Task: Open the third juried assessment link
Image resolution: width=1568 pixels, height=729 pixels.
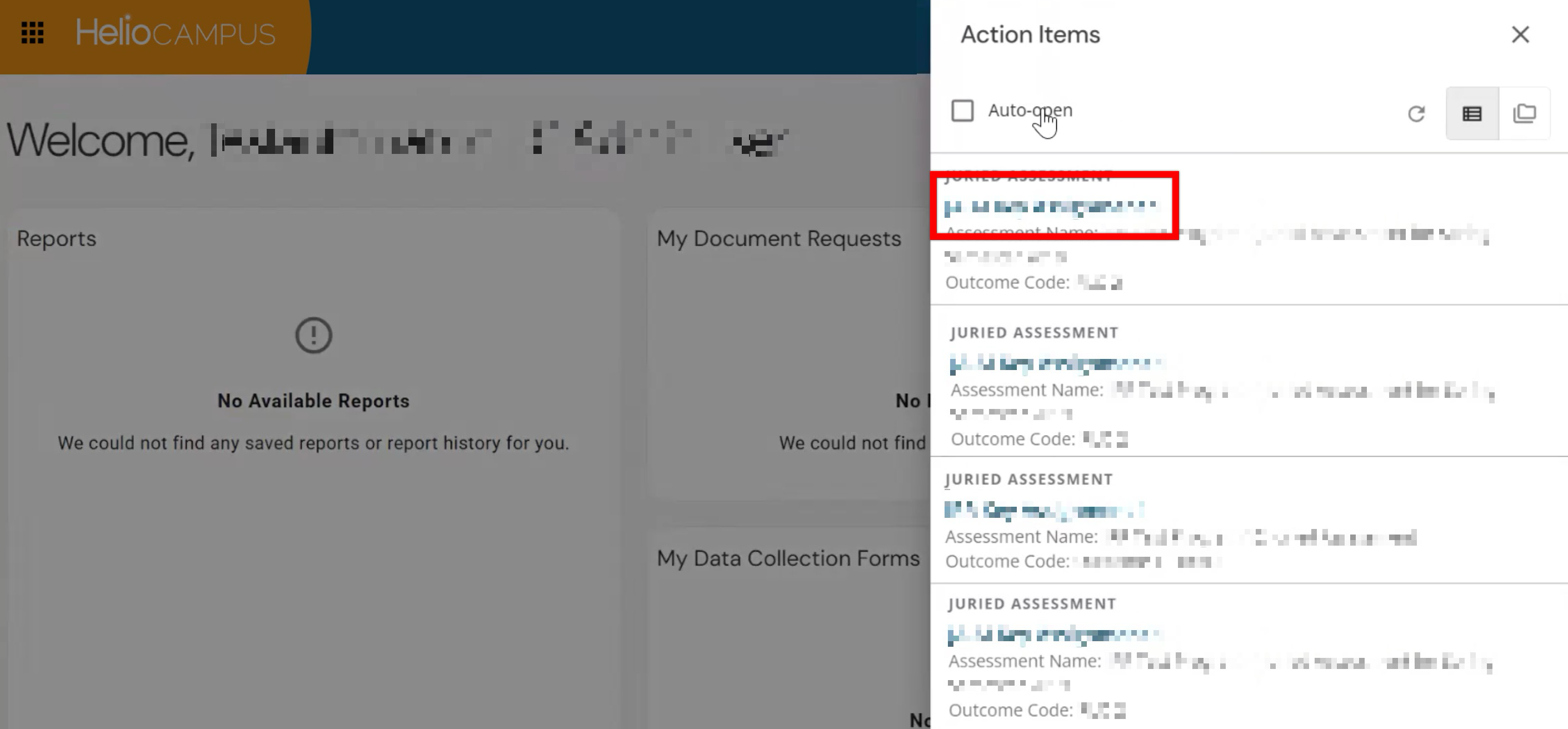Action: 1044,510
